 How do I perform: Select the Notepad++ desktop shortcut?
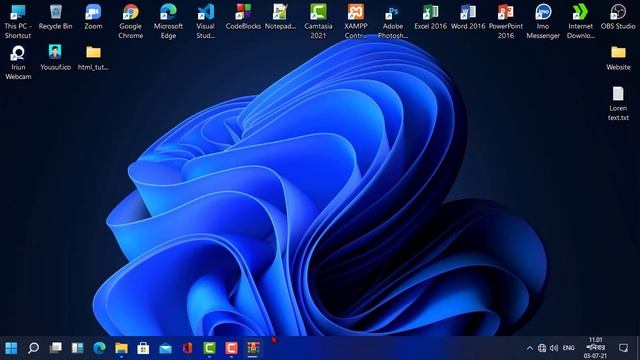pos(280,17)
